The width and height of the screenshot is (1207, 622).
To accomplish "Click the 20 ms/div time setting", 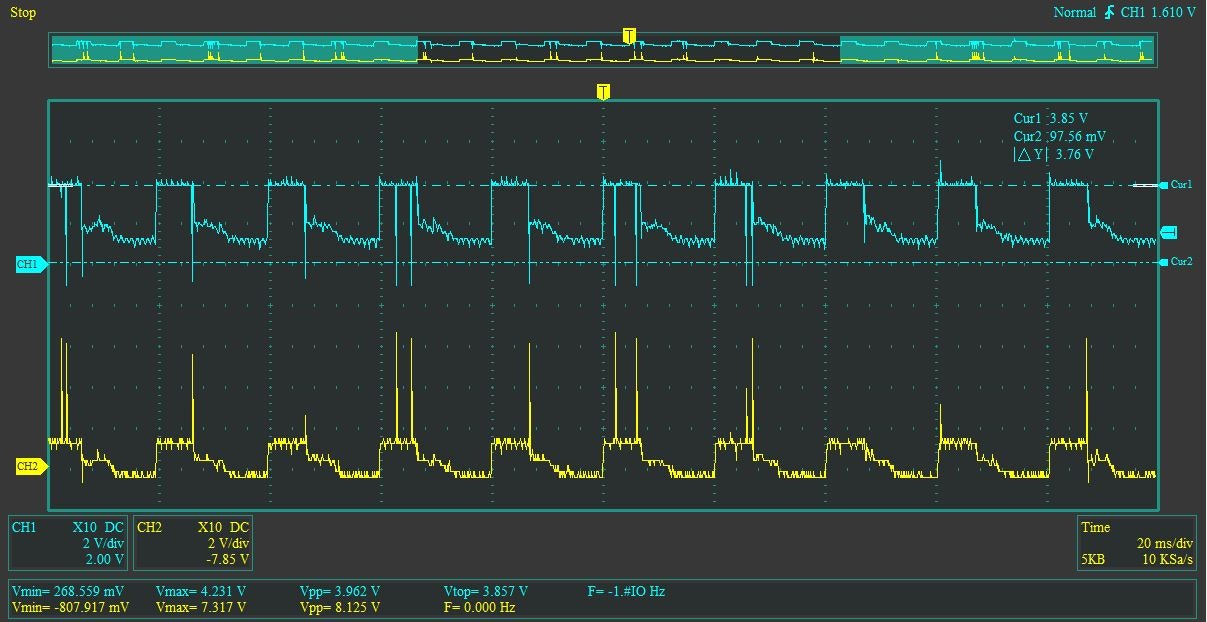I will [1165, 543].
